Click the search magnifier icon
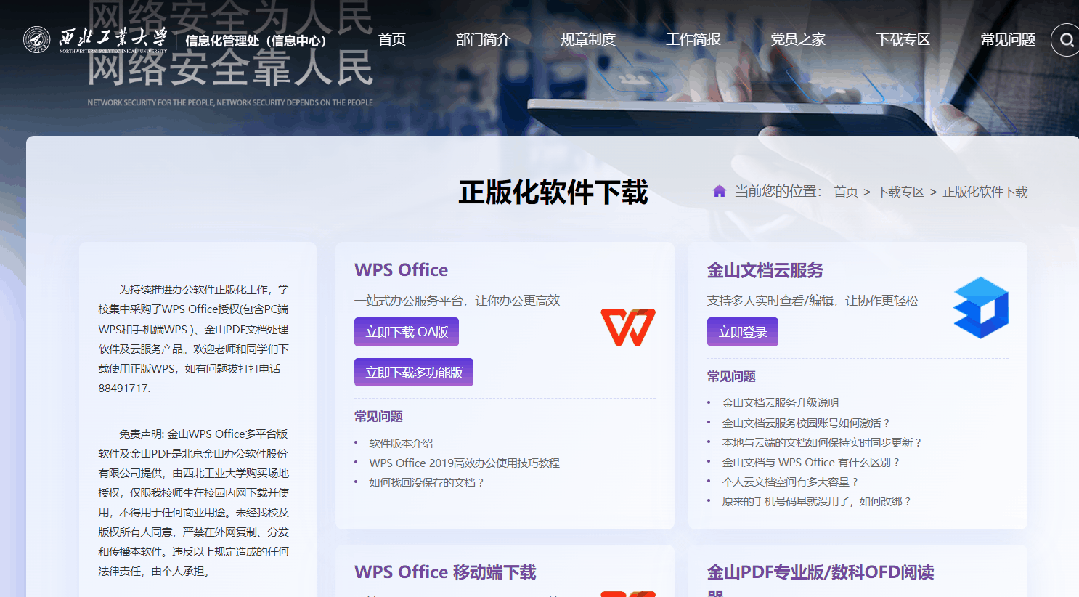This screenshot has height=597, width=1079. (x=1064, y=40)
